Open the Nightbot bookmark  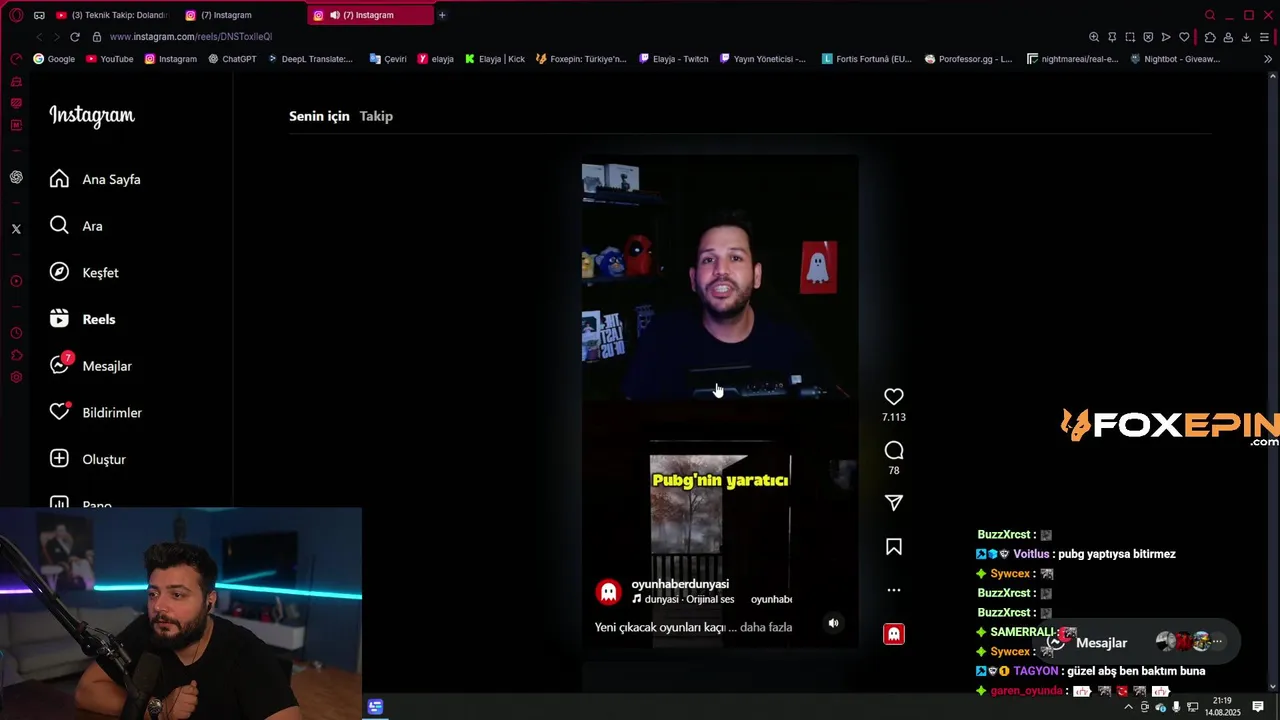(1175, 59)
